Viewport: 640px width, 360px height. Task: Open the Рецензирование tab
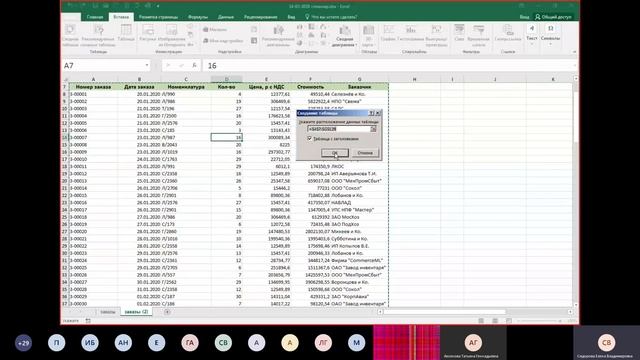coord(260,17)
